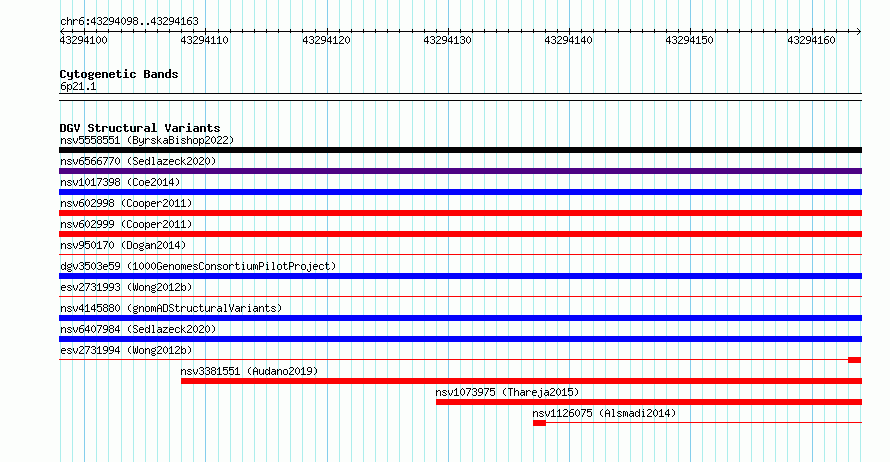
Task: Select the 6p21.1 band label
Action: pos(78,87)
